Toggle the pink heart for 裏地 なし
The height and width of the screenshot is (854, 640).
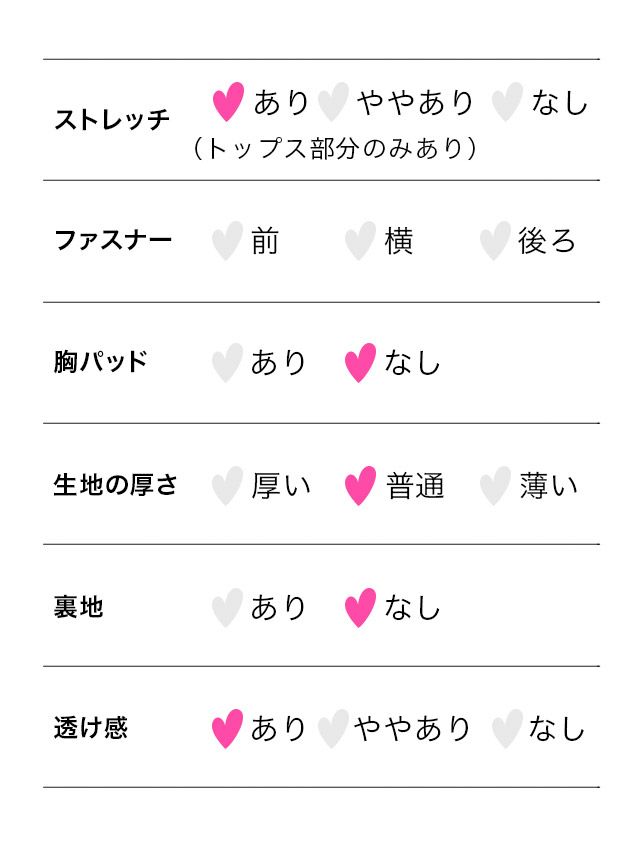click(x=360, y=607)
